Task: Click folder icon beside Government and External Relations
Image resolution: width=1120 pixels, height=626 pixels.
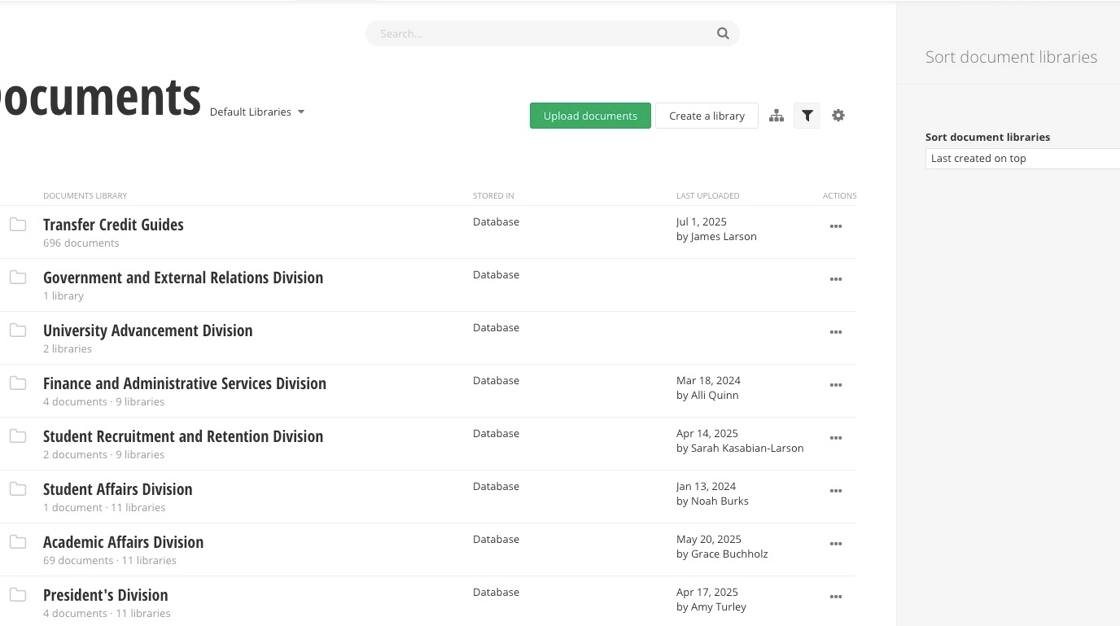Action: click(18, 277)
